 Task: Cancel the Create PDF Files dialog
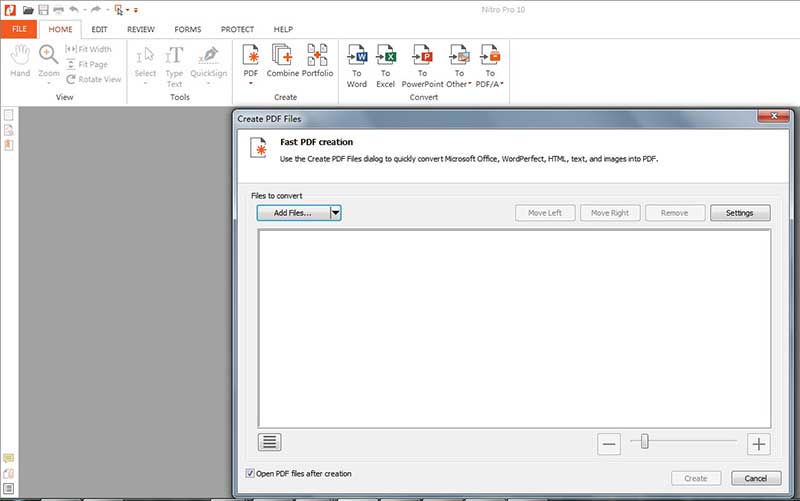click(756, 478)
